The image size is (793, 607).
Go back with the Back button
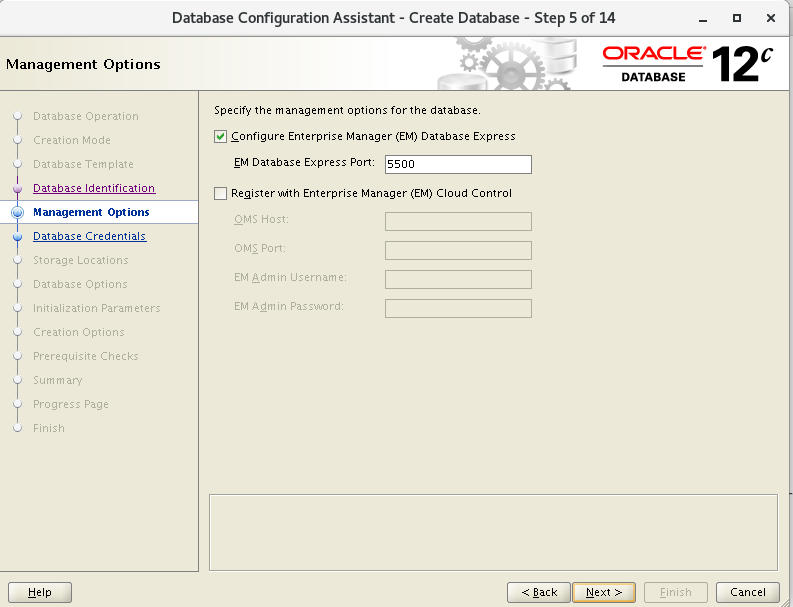[x=539, y=592]
